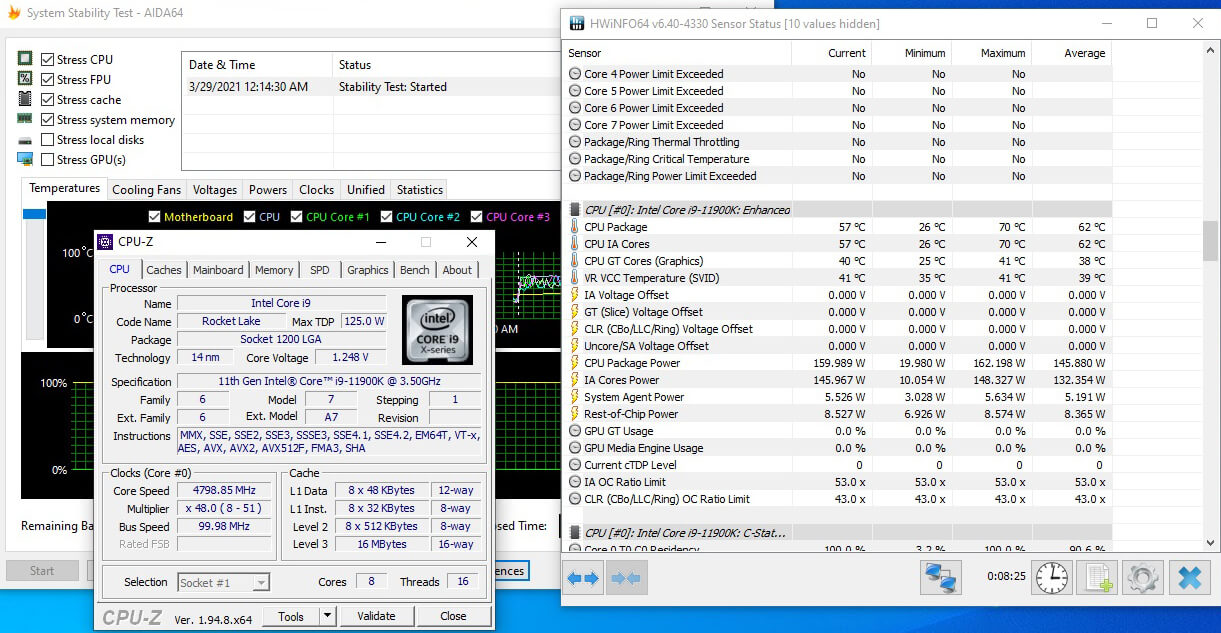The width and height of the screenshot is (1221, 633).
Task: Click the CPU Package thermometer icon
Action: pyautogui.click(x=574, y=227)
